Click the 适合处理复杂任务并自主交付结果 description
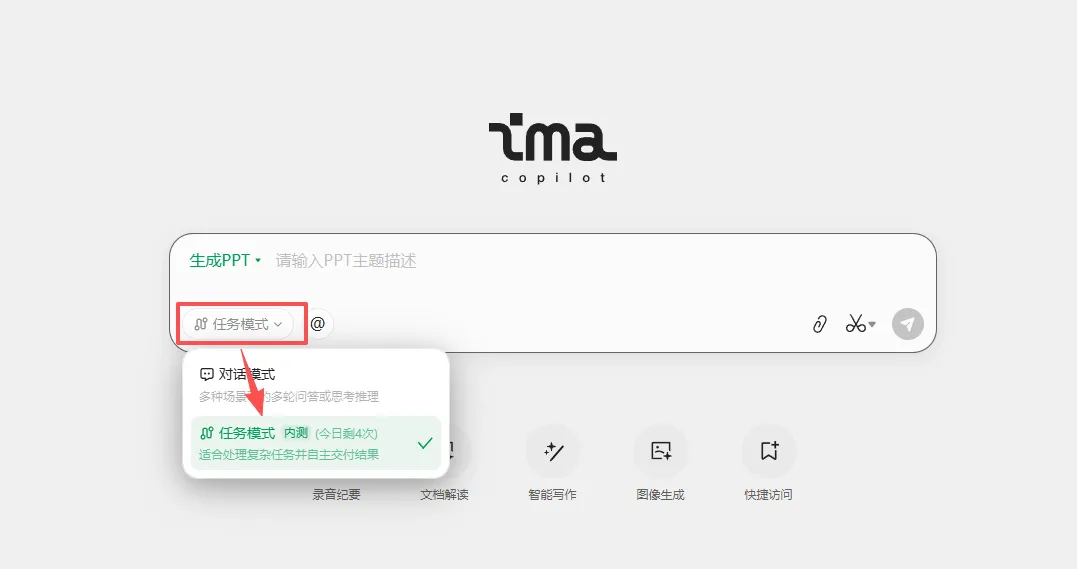The width and height of the screenshot is (1077, 569). point(289,455)
